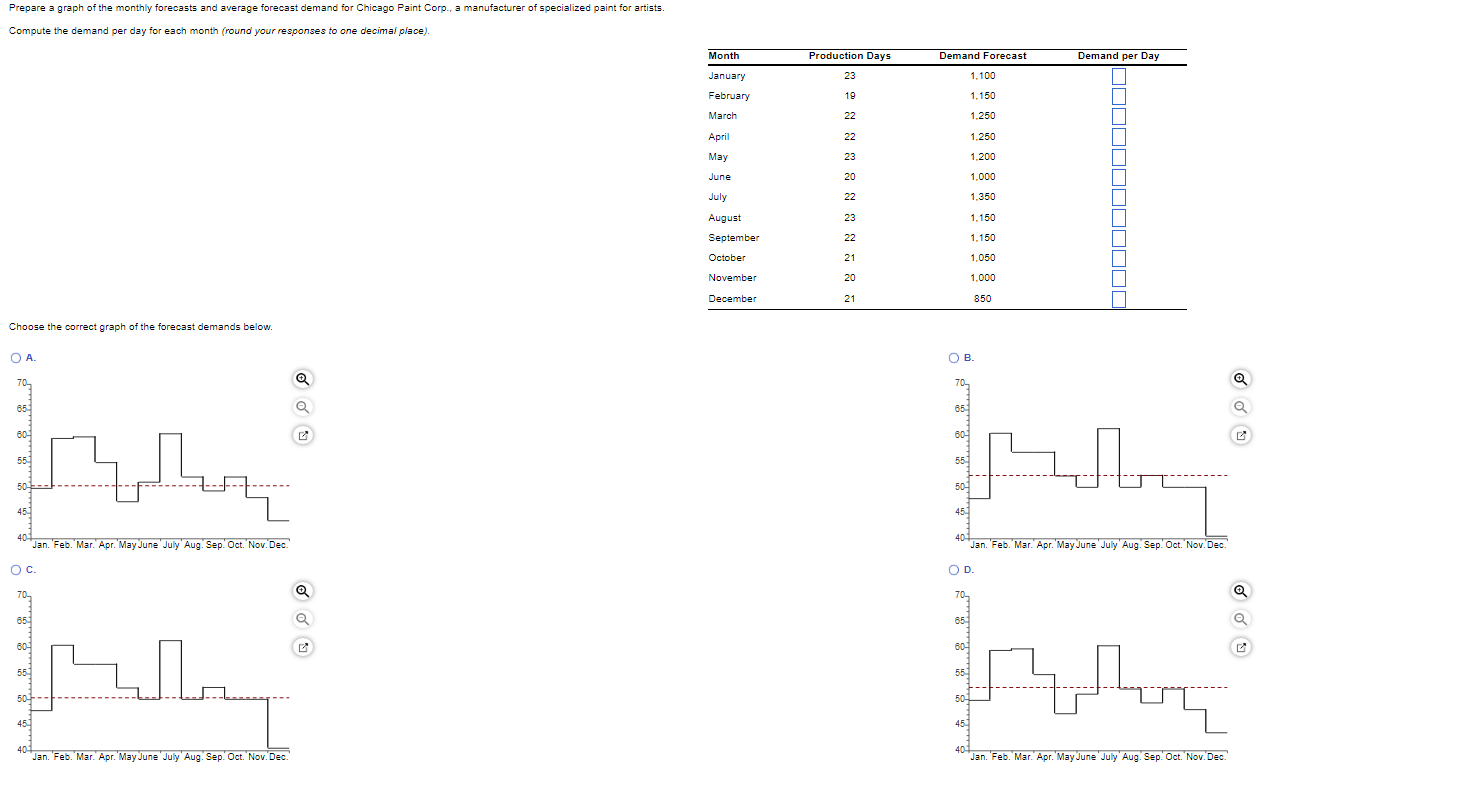Viewport: 1479px width, 805px height.
Task: Click July's demand forecast value 1,350
Action: click(x=982, y=197)
